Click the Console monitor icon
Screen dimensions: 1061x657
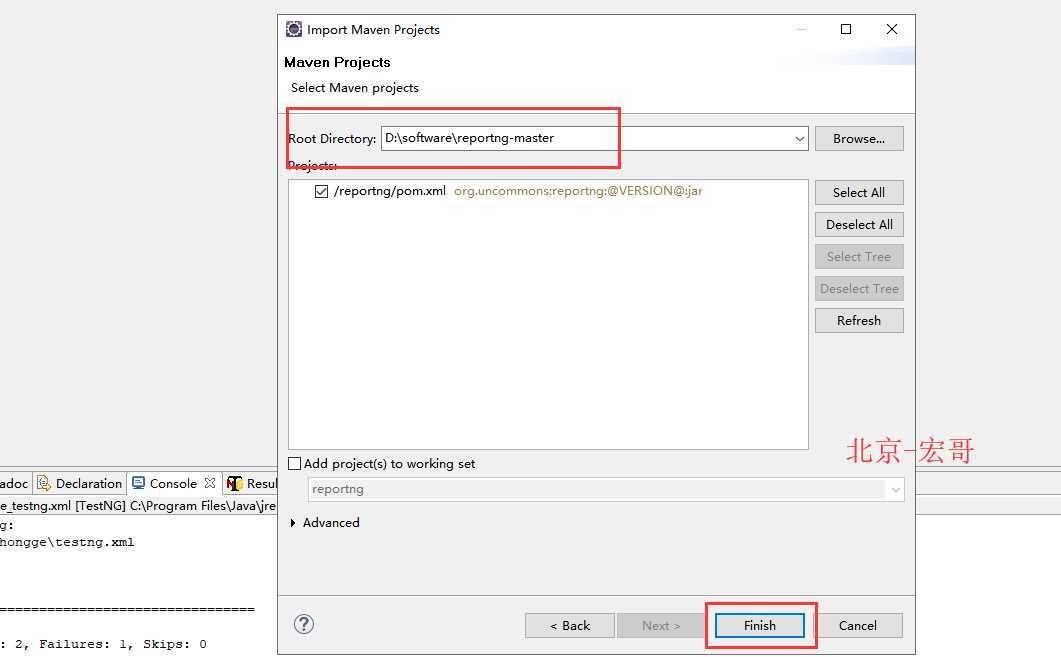coord(139,483)
